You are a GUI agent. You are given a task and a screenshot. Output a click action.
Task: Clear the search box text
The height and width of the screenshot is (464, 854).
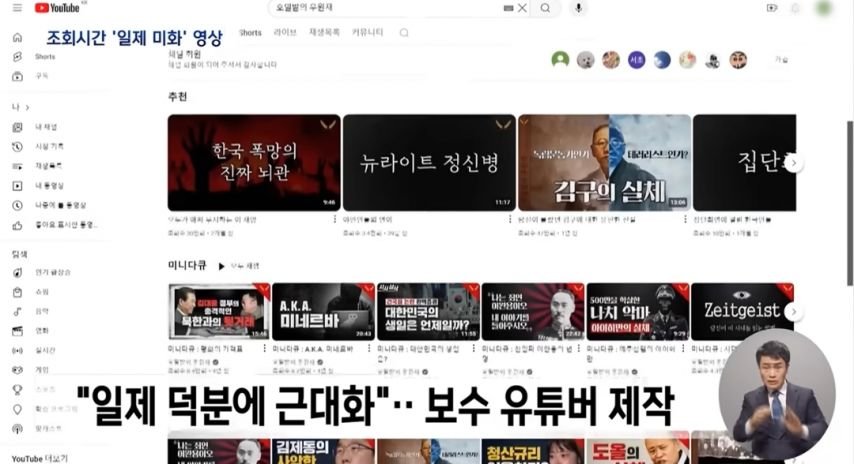tap(522, 8)
